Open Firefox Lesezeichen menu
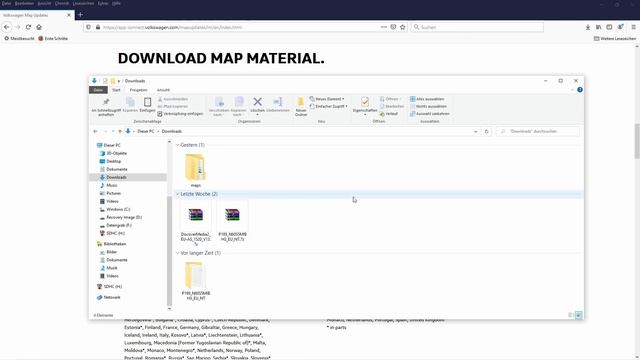 [83, 3]
